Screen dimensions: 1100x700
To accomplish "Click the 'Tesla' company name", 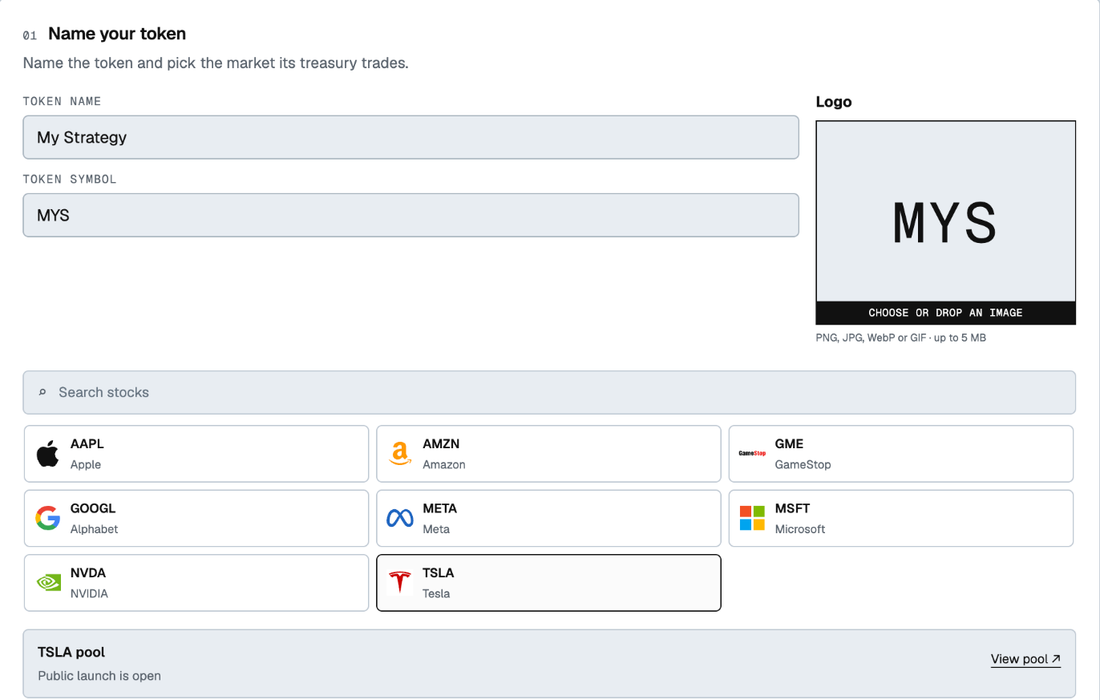I will (x=436, y=593).
